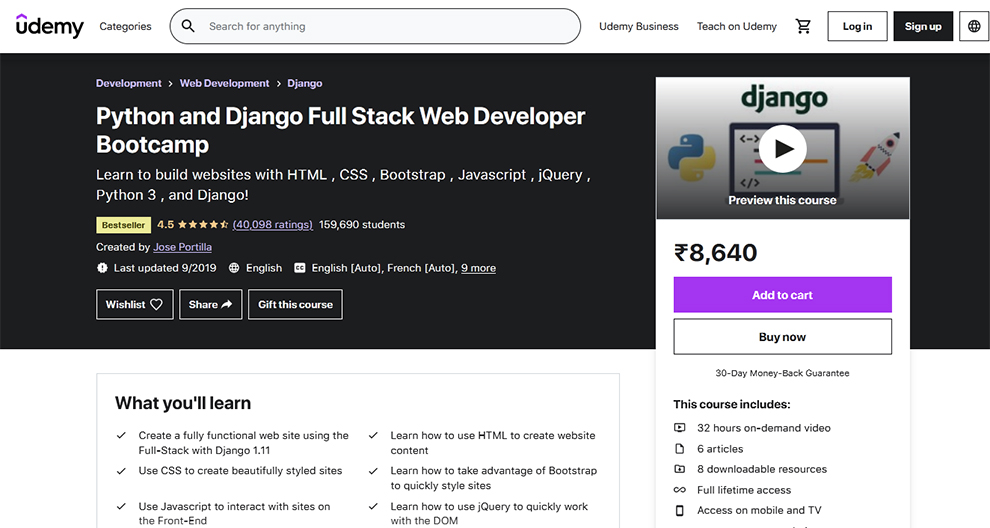The width and height of the screenshot is (990, 528).
Task: Add course to Wishlist with heart
Action: [134, 304]
